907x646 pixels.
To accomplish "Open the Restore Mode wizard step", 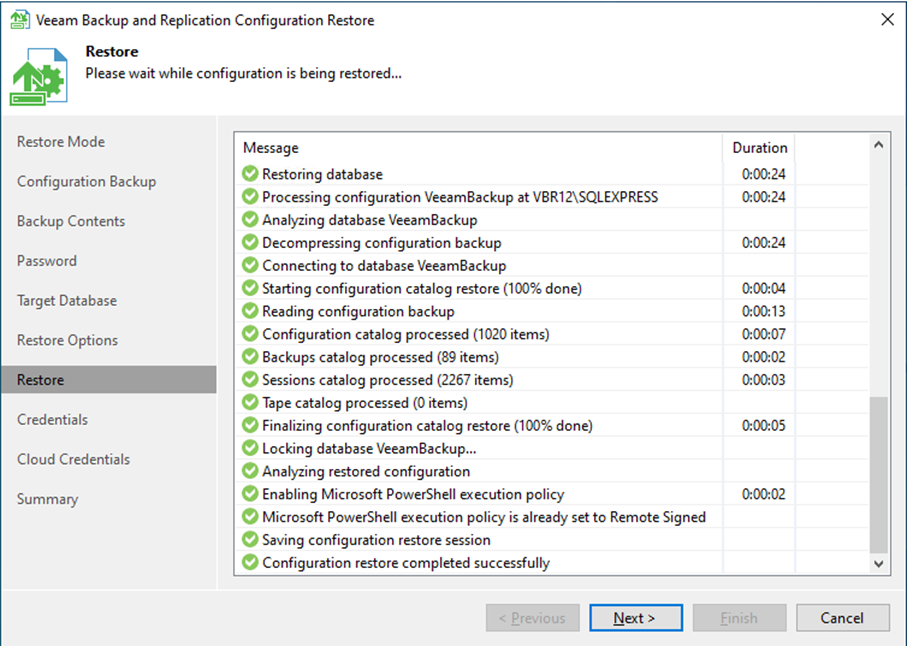I will [x=61, y=142].
